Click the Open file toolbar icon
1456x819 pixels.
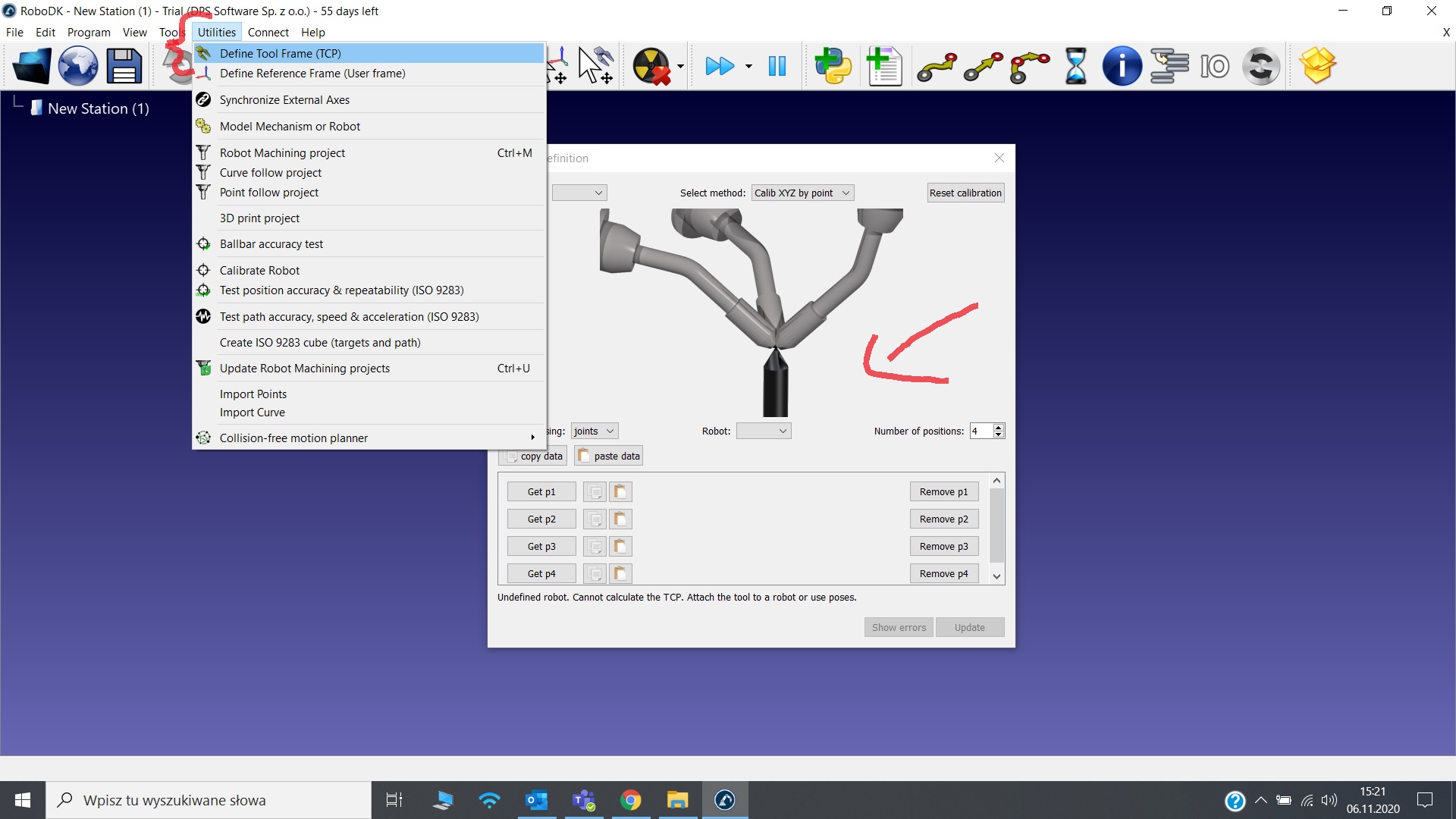32,66
